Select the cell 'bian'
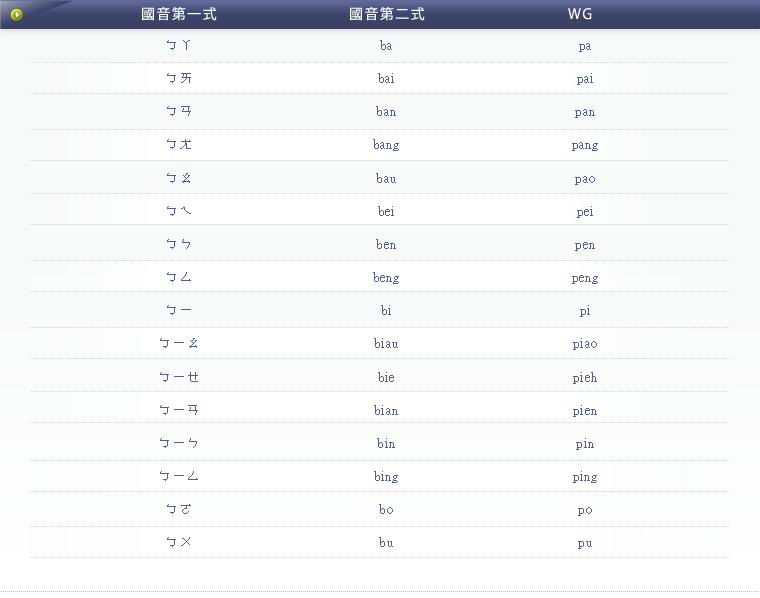This screenshot has height=598, width=760. (x=386, y=411)
